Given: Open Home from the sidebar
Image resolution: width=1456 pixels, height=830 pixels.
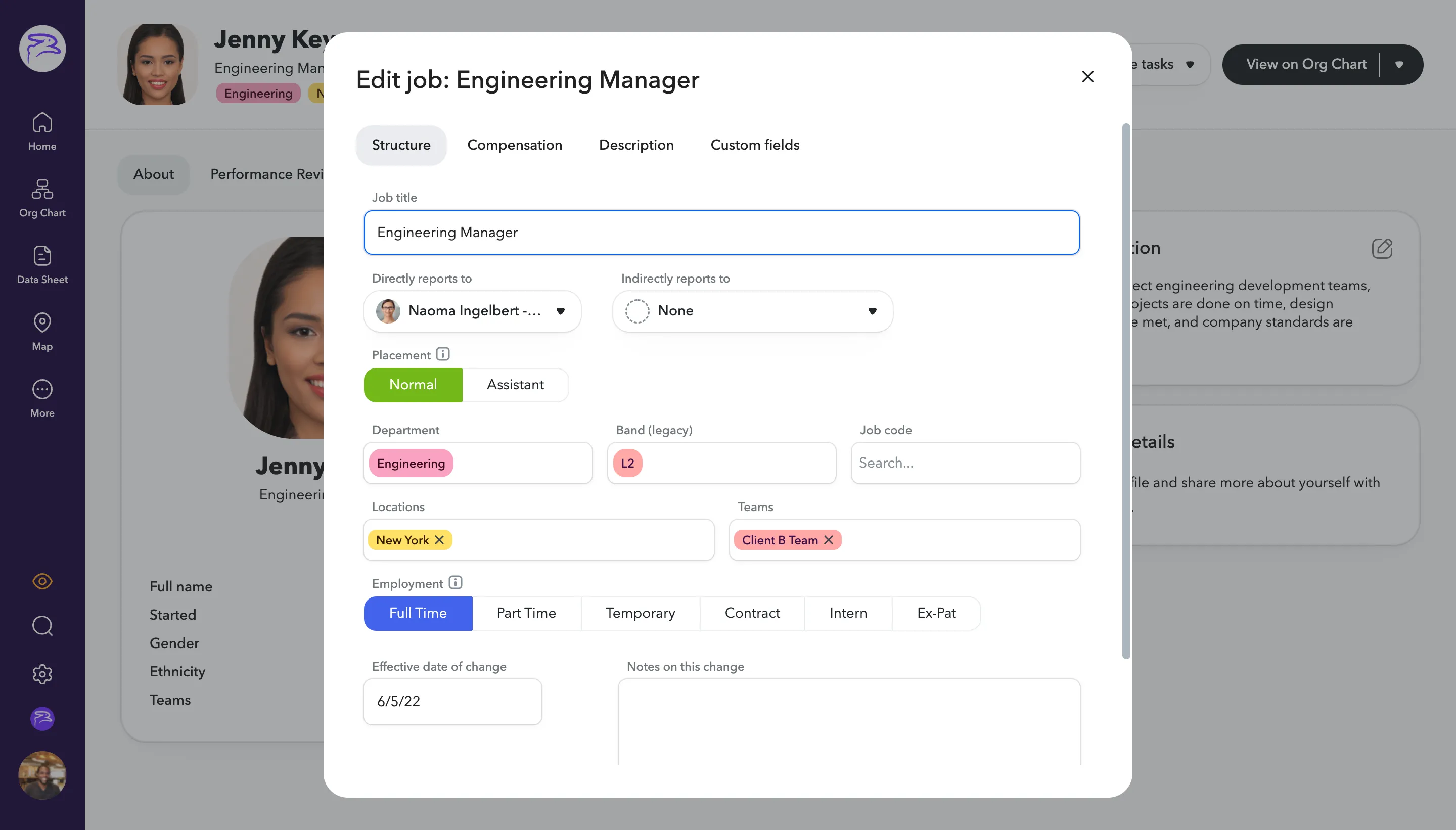Looking at the screenshot, I should click(x=42, y=131).
